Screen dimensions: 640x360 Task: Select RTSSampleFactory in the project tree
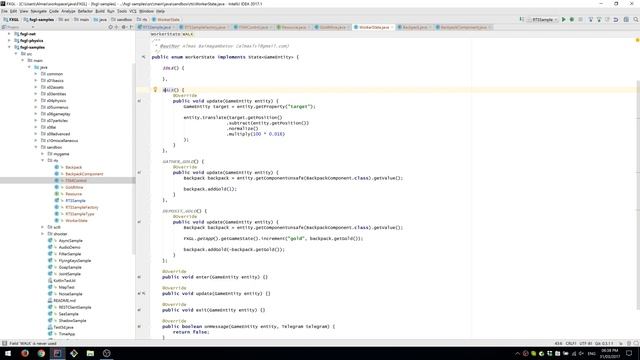(x=82, y=207)
